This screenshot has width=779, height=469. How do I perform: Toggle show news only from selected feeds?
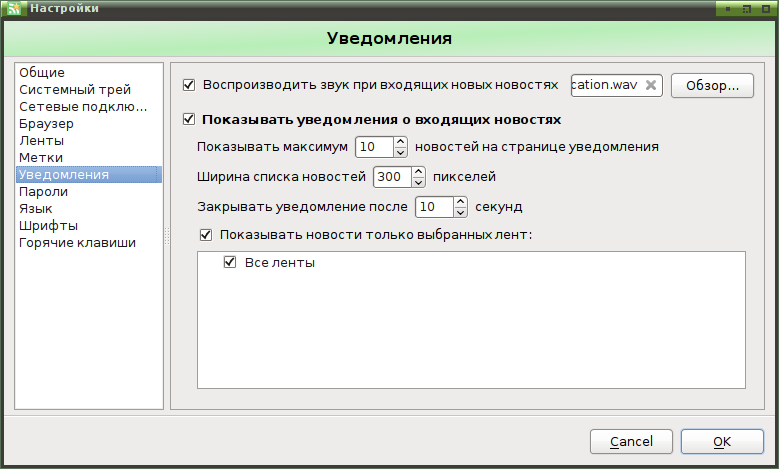coord(206,234)
